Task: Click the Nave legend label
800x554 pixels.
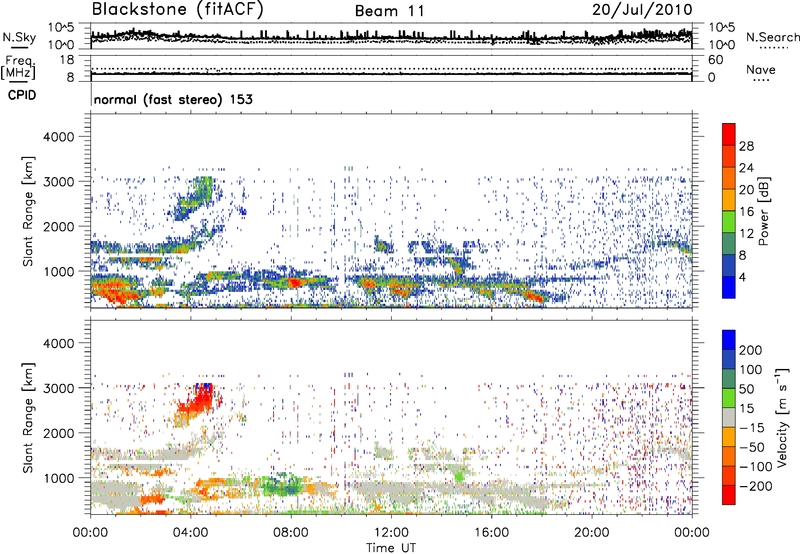Action: [x=761, y=69]
